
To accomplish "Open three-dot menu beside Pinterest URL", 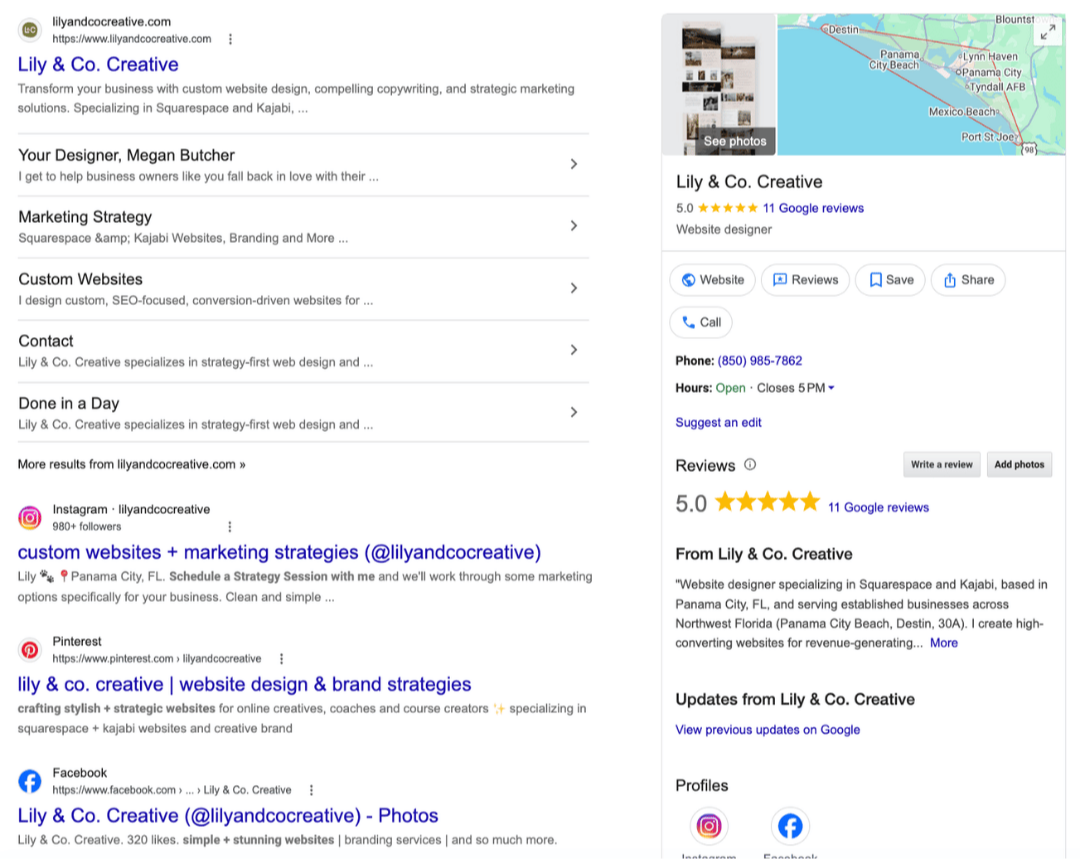I will click(x=281, y=659).
